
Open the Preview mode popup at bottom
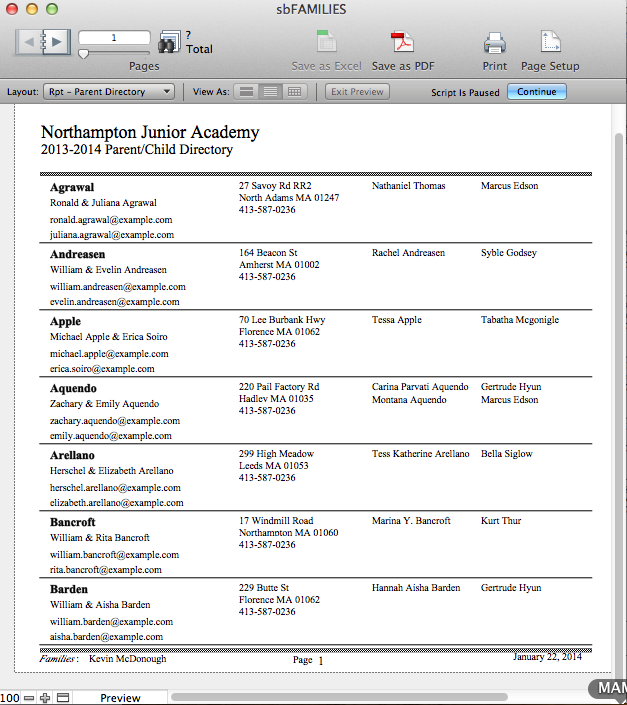[x=120, y=697]
